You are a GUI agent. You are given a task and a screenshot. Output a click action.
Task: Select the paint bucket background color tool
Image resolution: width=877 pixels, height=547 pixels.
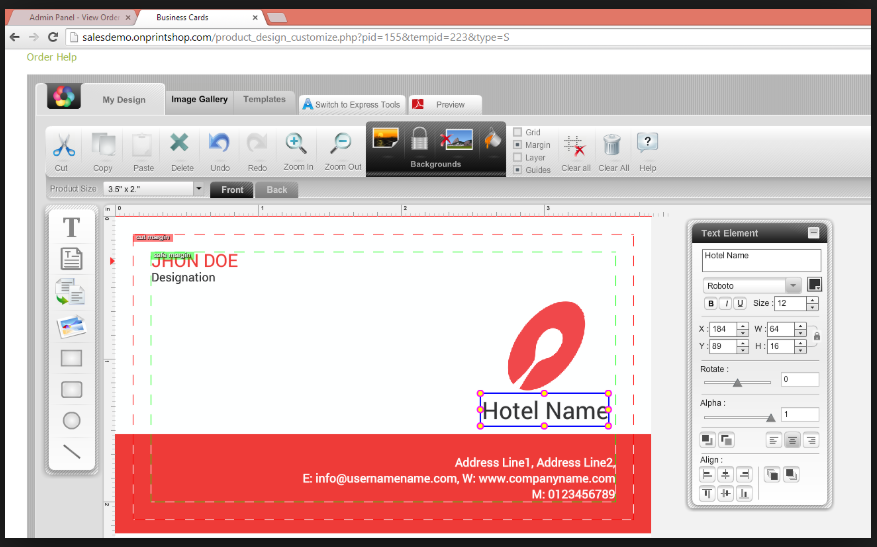click(492, 139)
